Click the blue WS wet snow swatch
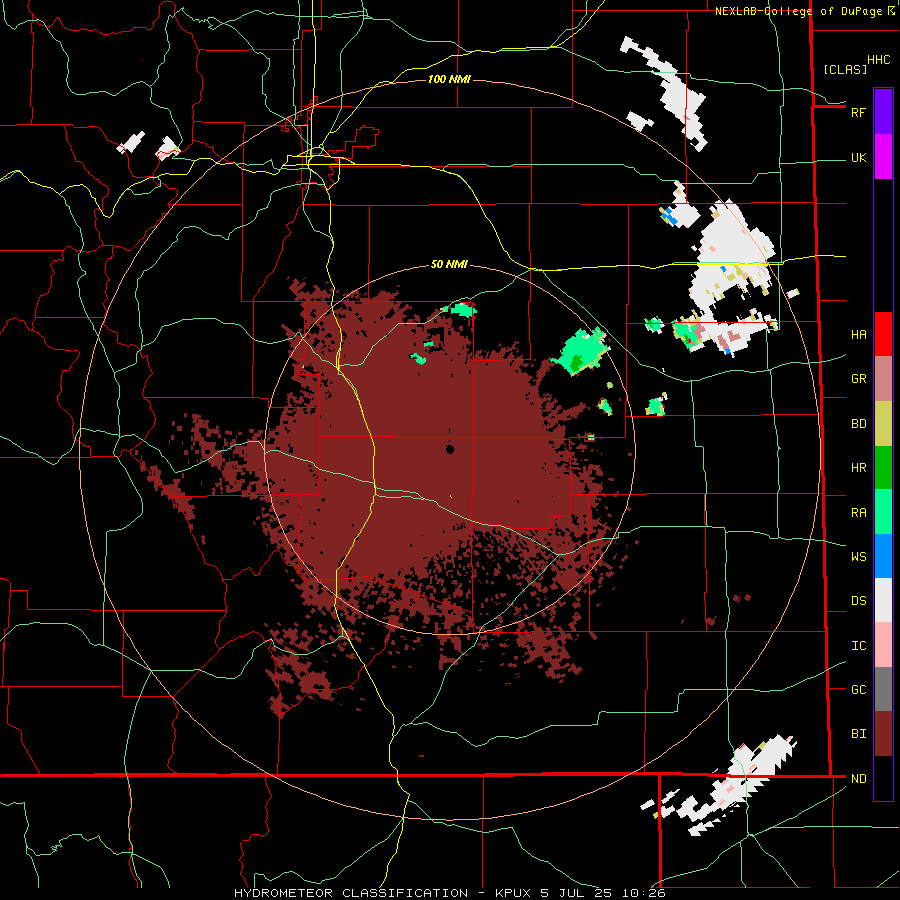This screenshot has height=900, width=900. [x=883, y=556]
